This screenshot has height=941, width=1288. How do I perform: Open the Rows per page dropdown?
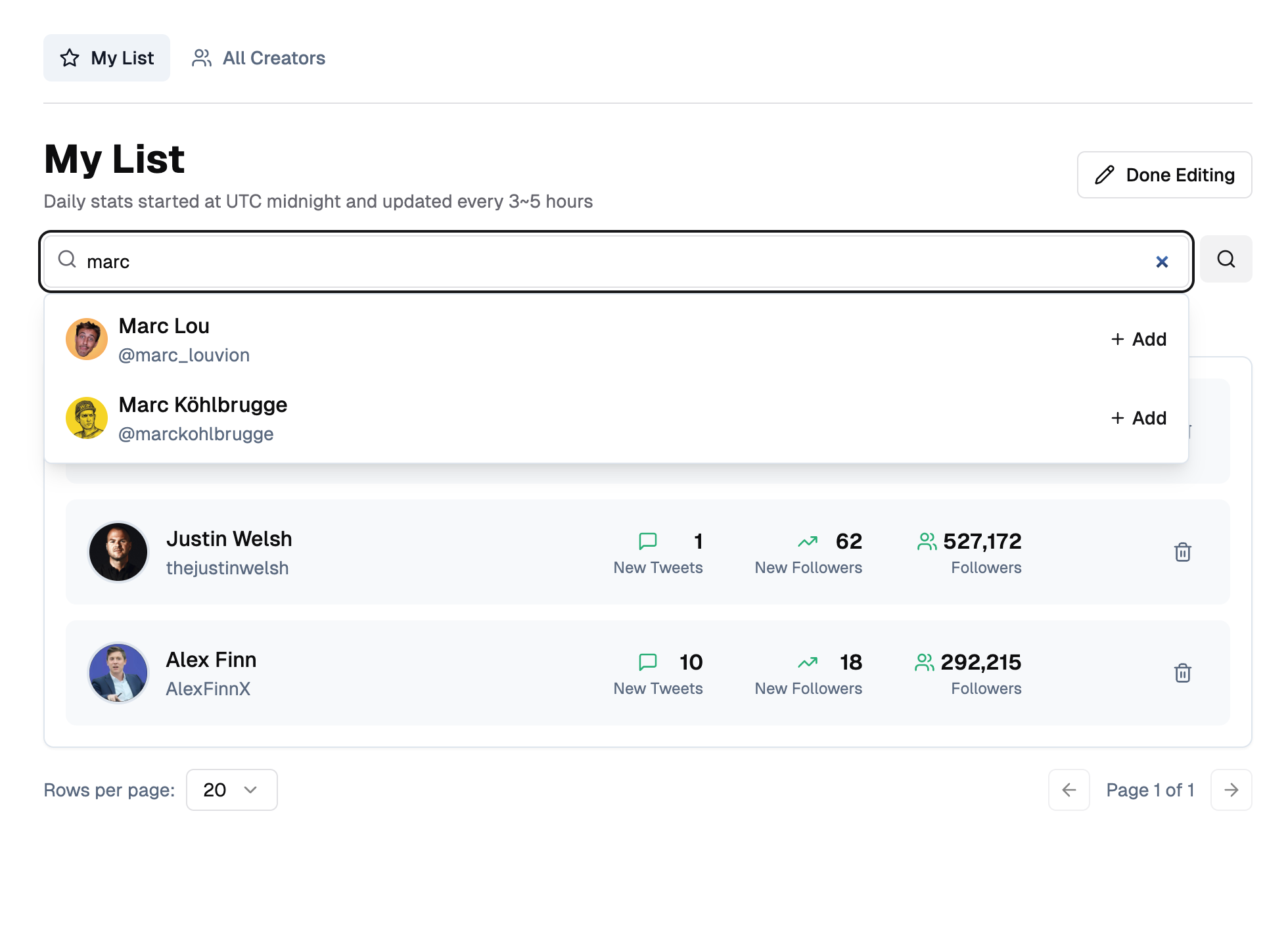click(x=232, y=790)
